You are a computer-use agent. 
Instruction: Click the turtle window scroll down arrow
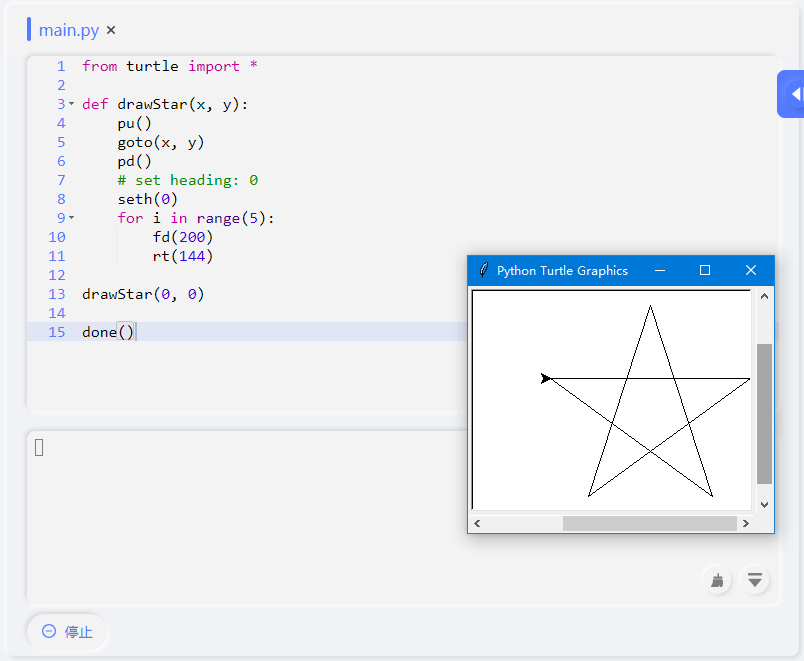(x=764, y=505)
